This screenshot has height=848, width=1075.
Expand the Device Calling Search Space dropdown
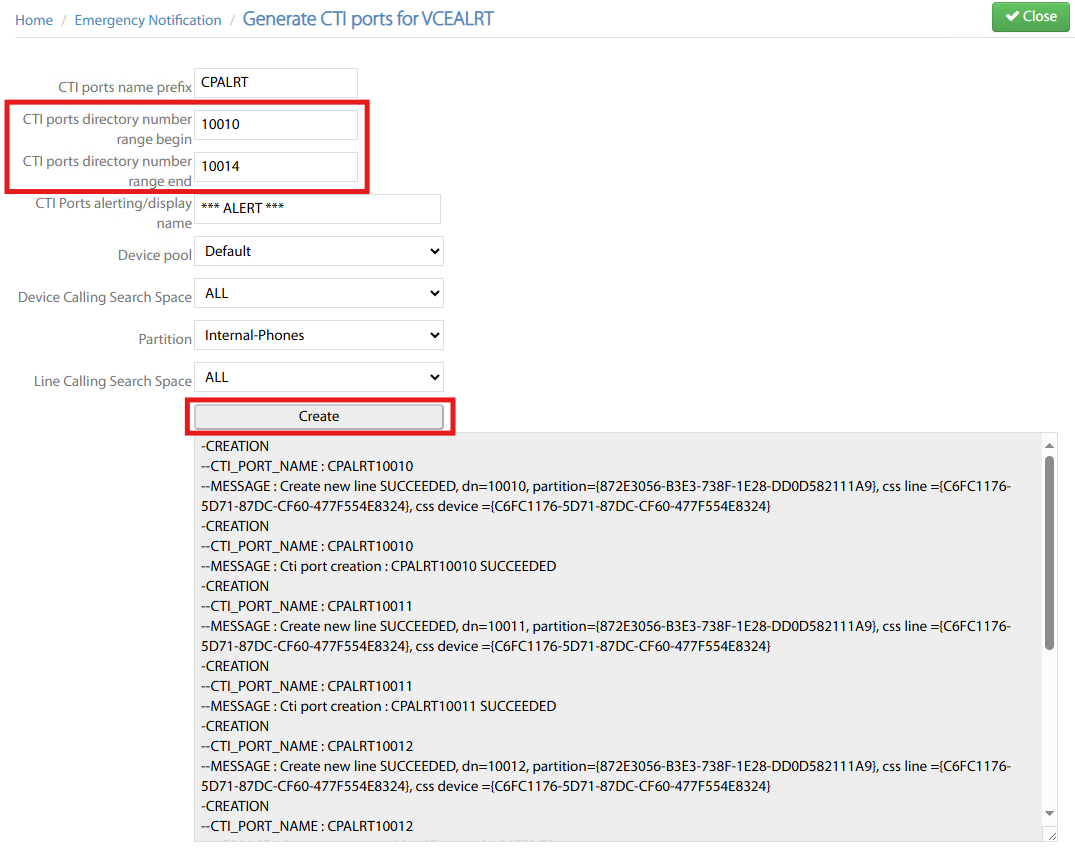point(319,293)
